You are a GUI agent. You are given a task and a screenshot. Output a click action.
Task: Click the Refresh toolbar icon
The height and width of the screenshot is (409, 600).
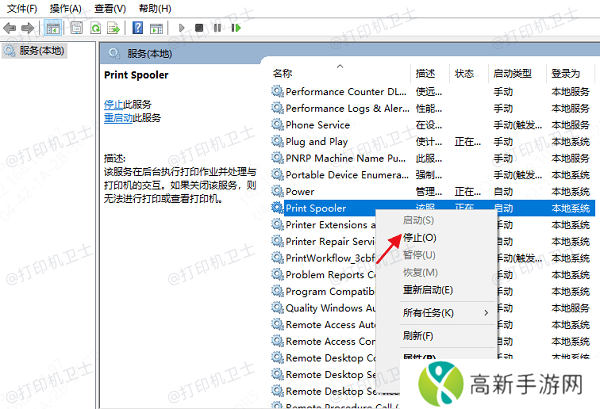click(96, 28)
